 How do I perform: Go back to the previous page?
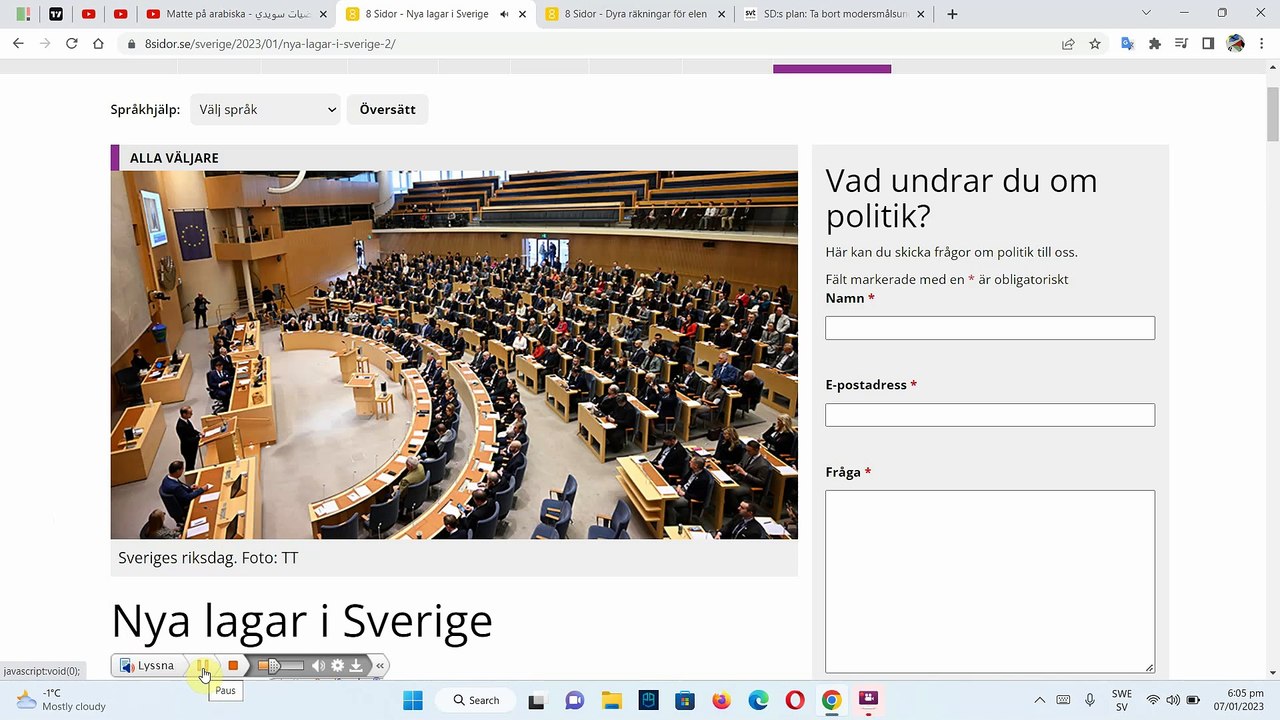click(x=18, y=44)
